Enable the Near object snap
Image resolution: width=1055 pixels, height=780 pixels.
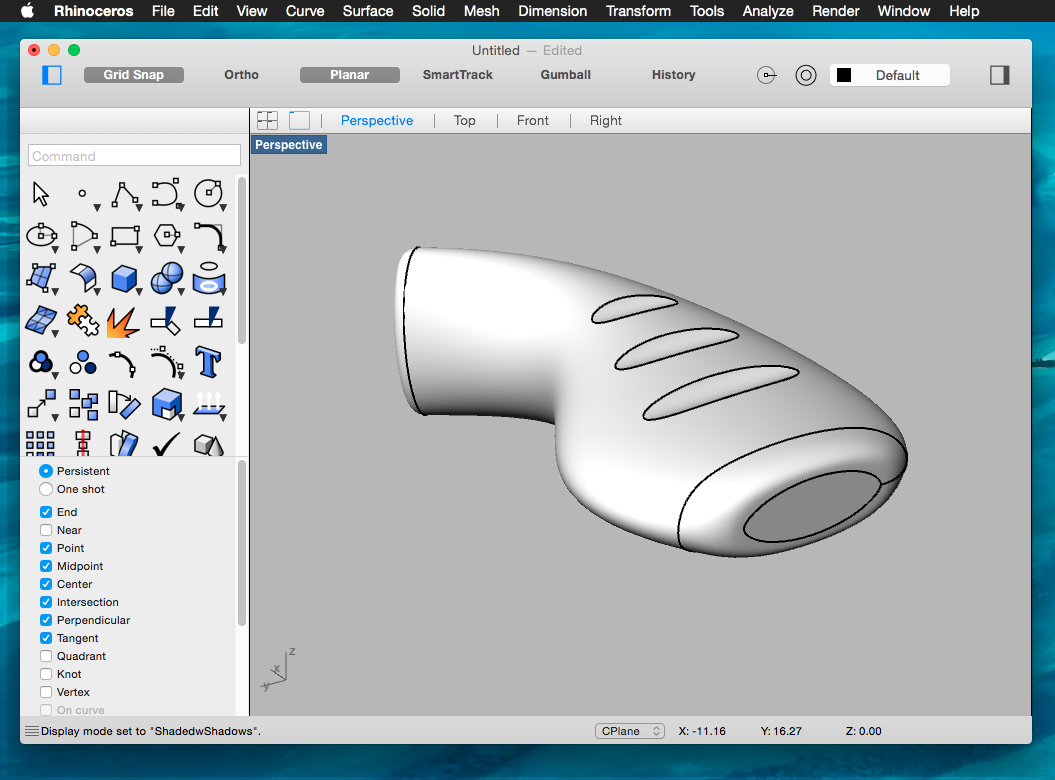[x=46, y=530]
